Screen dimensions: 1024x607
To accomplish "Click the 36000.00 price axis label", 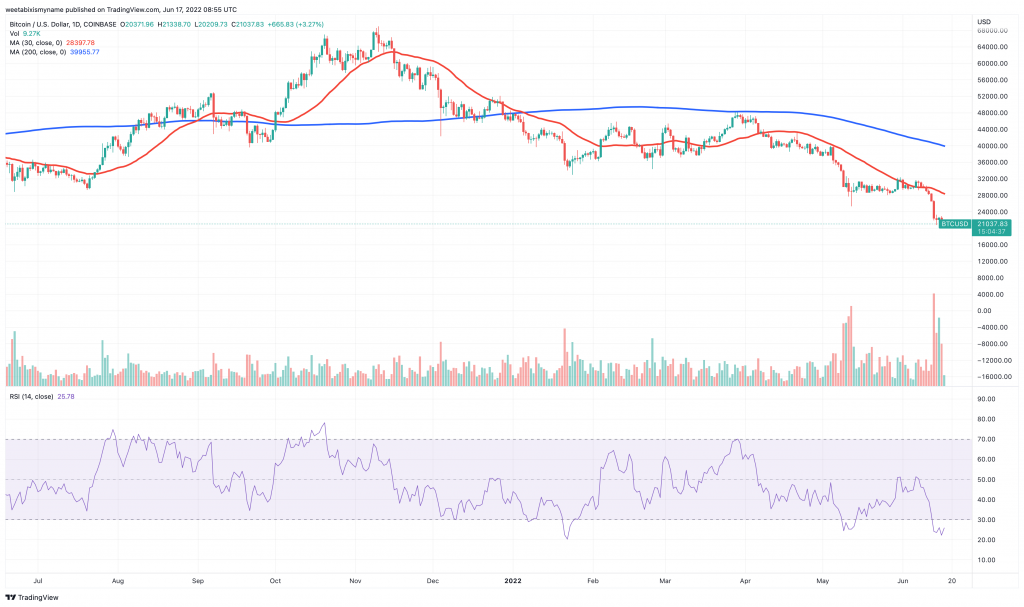I will [x=993, y=163].
